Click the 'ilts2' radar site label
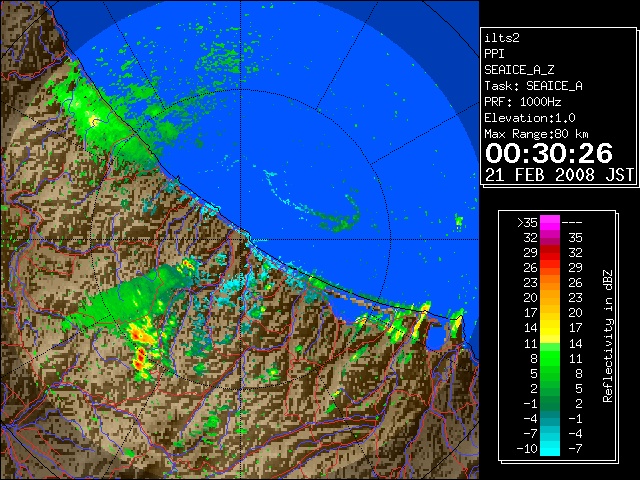 pos(502,38)
